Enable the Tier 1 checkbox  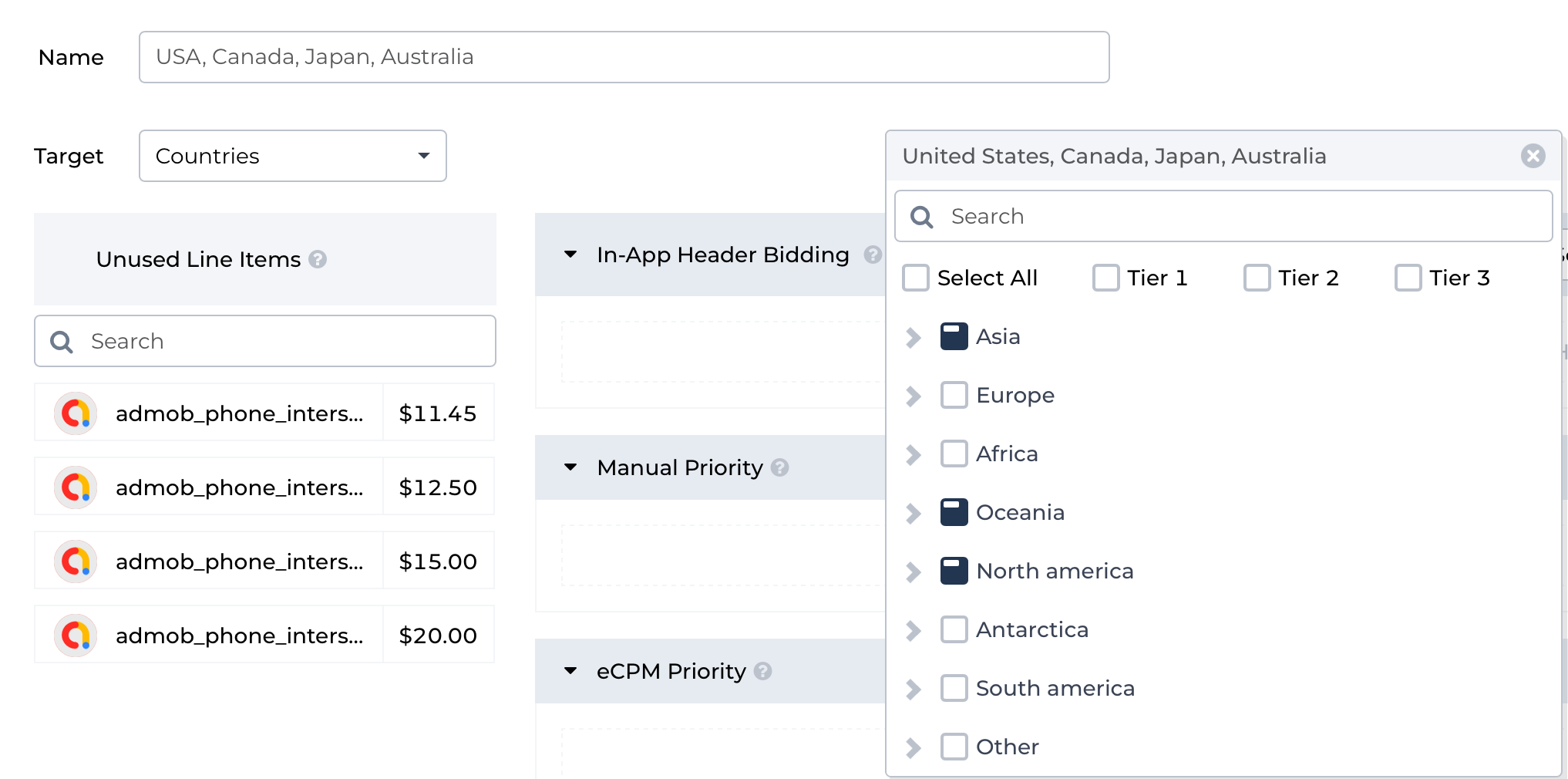1105,278
